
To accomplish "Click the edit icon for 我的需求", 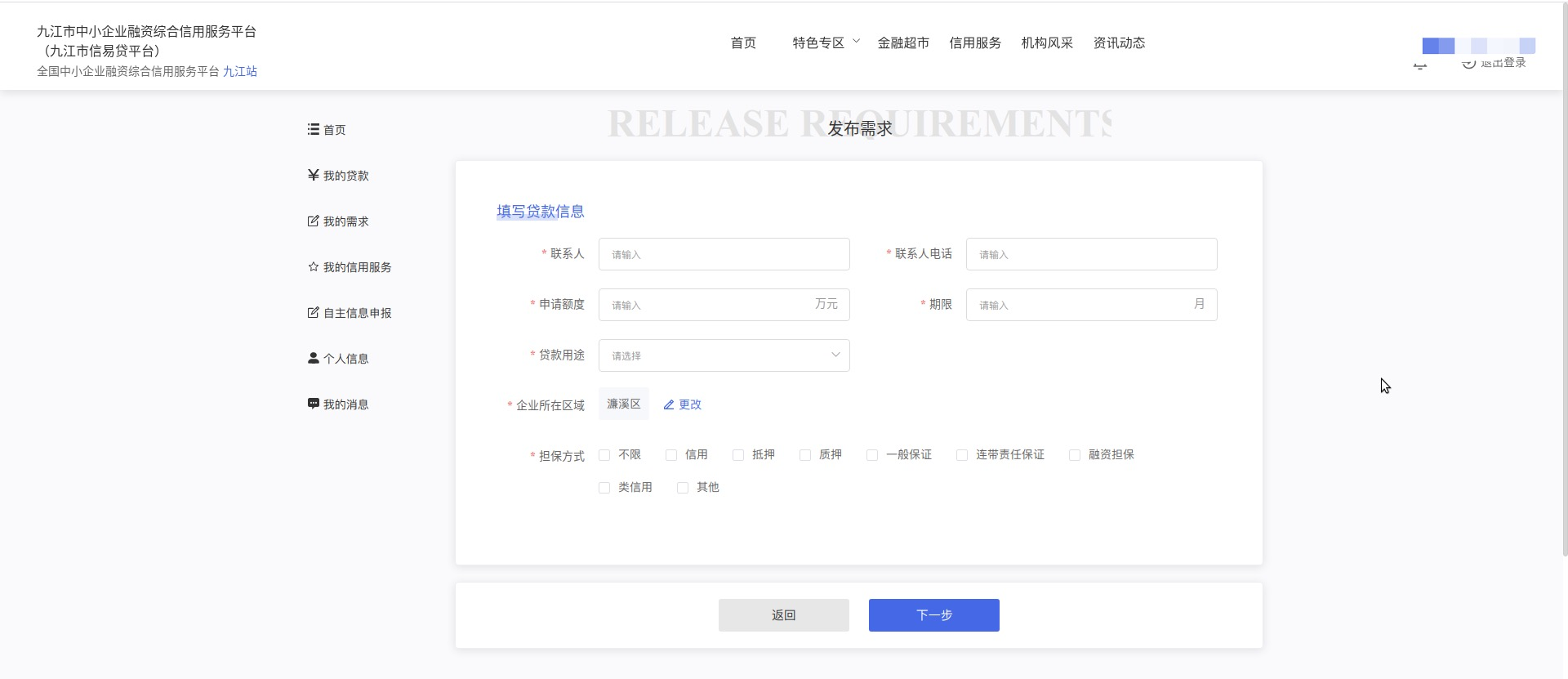I will click(313, 221).
